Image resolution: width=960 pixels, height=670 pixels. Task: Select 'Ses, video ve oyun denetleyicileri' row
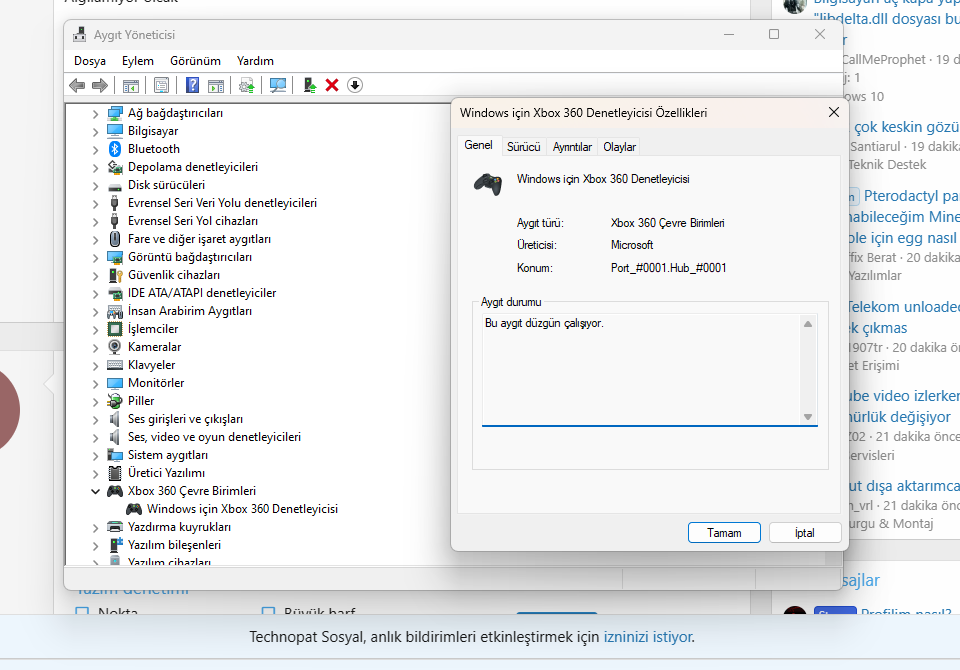coord(214,437)
